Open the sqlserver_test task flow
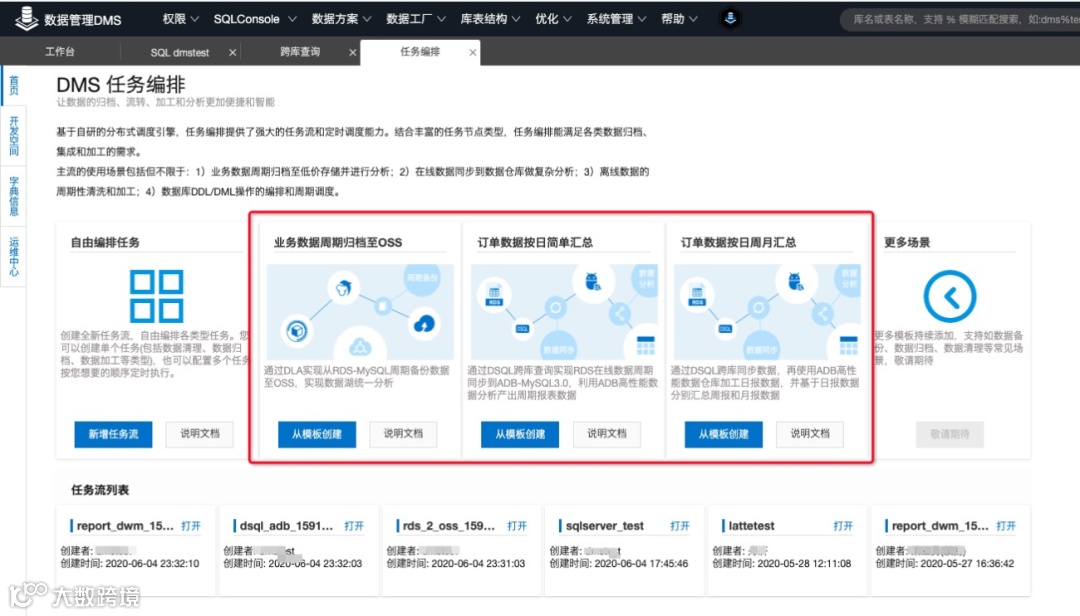The image size is (1080, 616). click(x=680, y=526)
